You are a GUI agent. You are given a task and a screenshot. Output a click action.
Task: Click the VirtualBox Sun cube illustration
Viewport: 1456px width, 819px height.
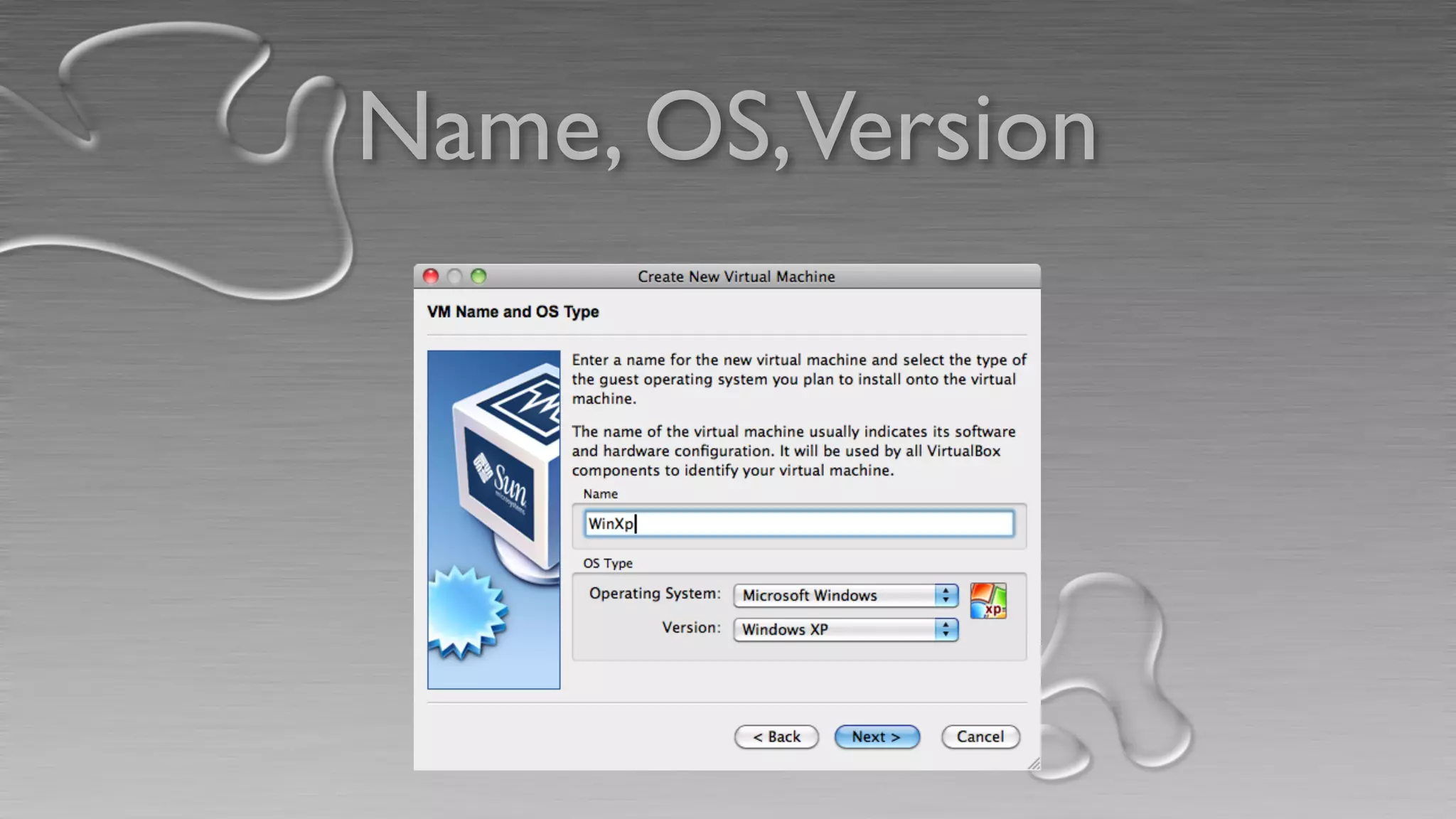[493, 520]
